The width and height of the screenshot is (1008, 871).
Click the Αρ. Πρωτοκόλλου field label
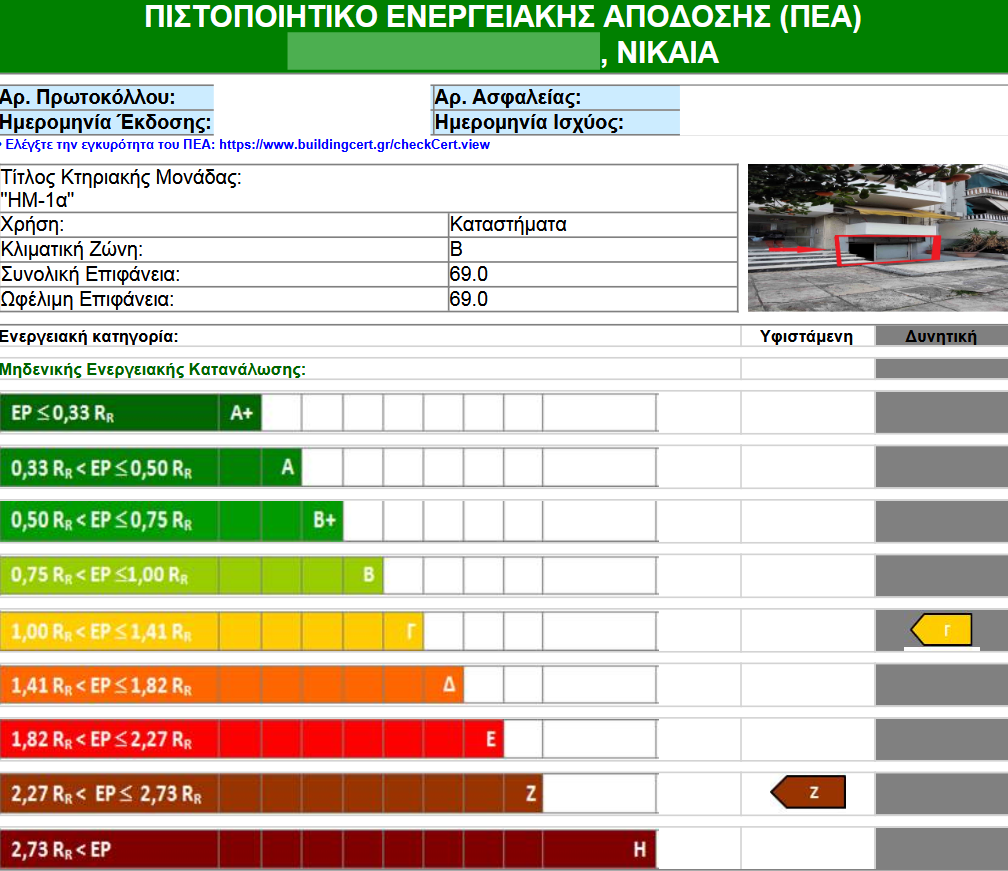tap(88, 97)
